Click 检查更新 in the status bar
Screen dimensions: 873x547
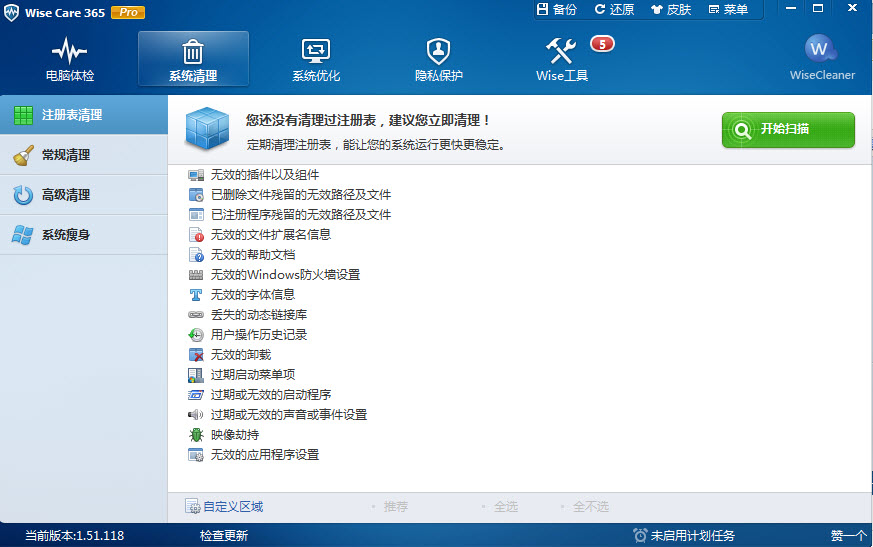(x=224, y=536)
